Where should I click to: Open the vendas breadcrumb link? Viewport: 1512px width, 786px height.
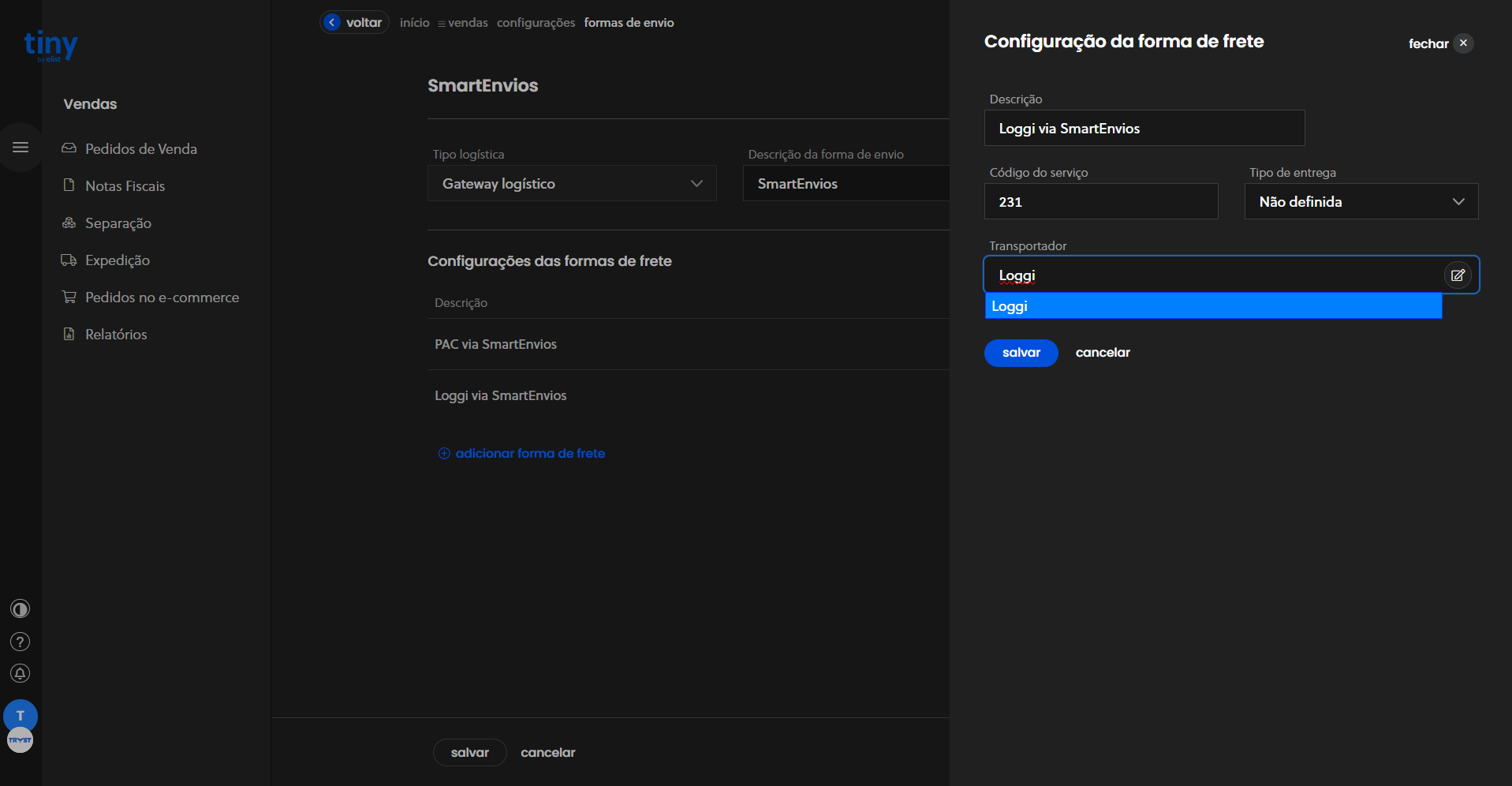468,22
